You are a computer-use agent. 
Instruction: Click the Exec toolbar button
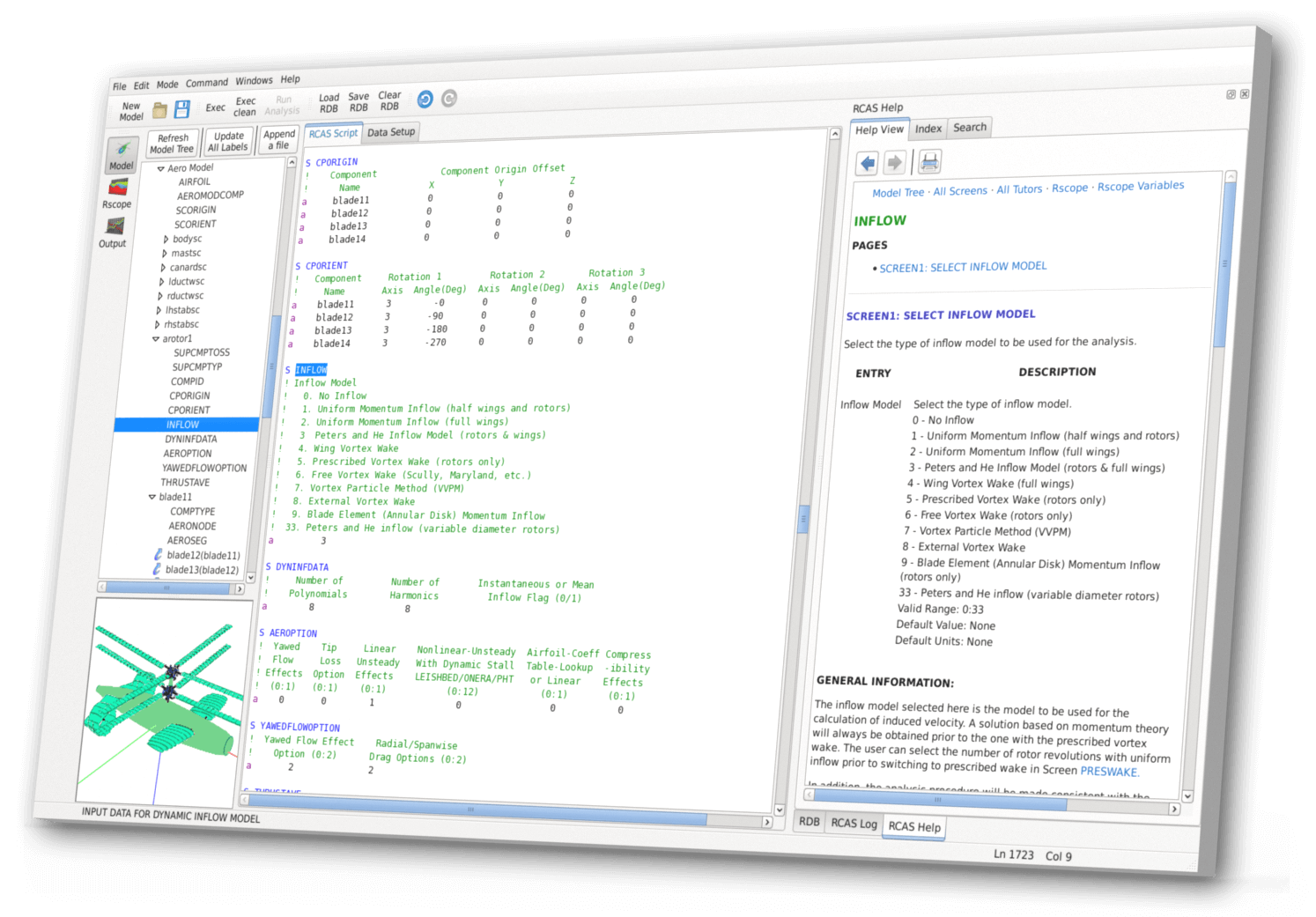click(x=215, y=107)
